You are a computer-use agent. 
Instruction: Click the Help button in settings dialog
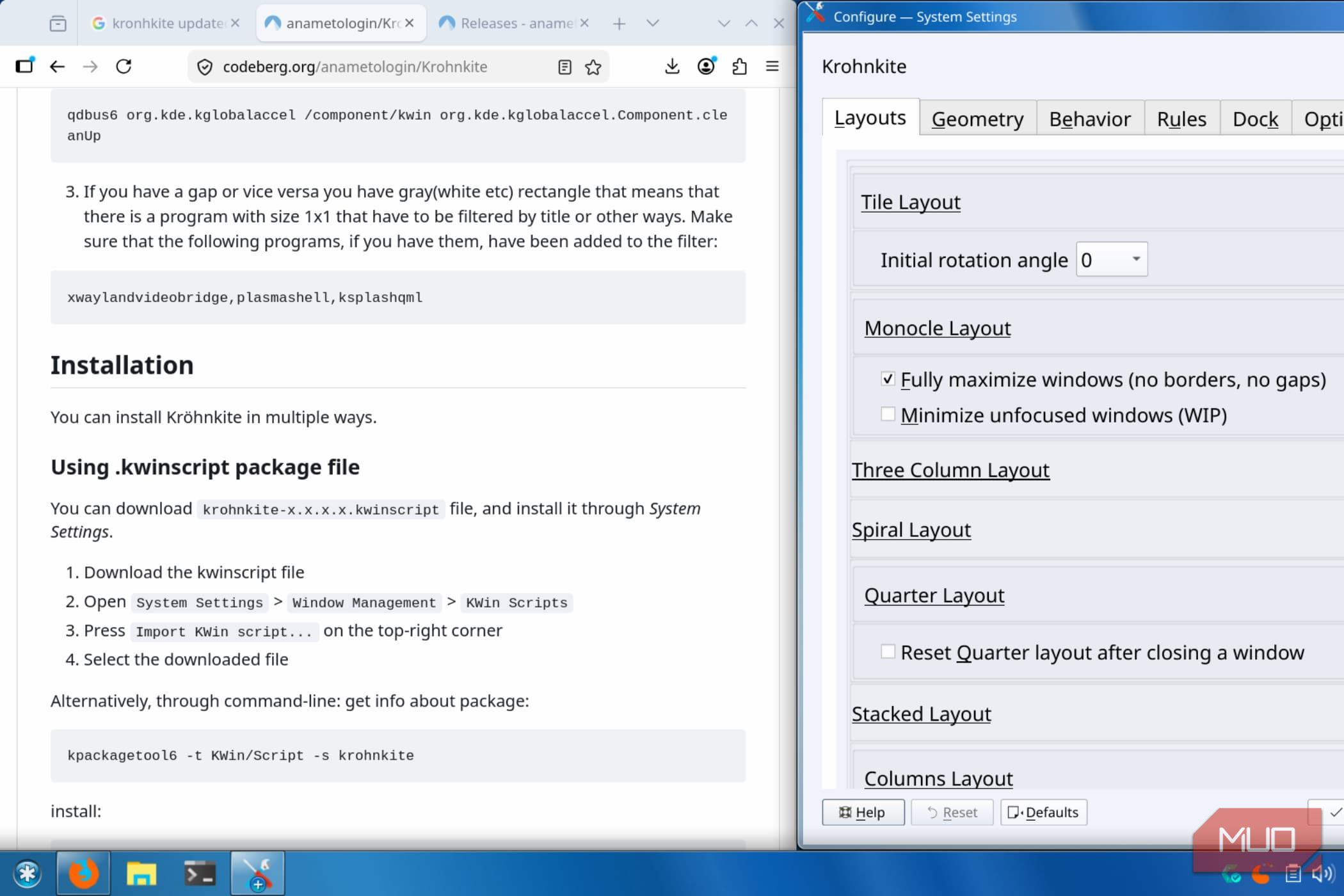coord(863,812)
